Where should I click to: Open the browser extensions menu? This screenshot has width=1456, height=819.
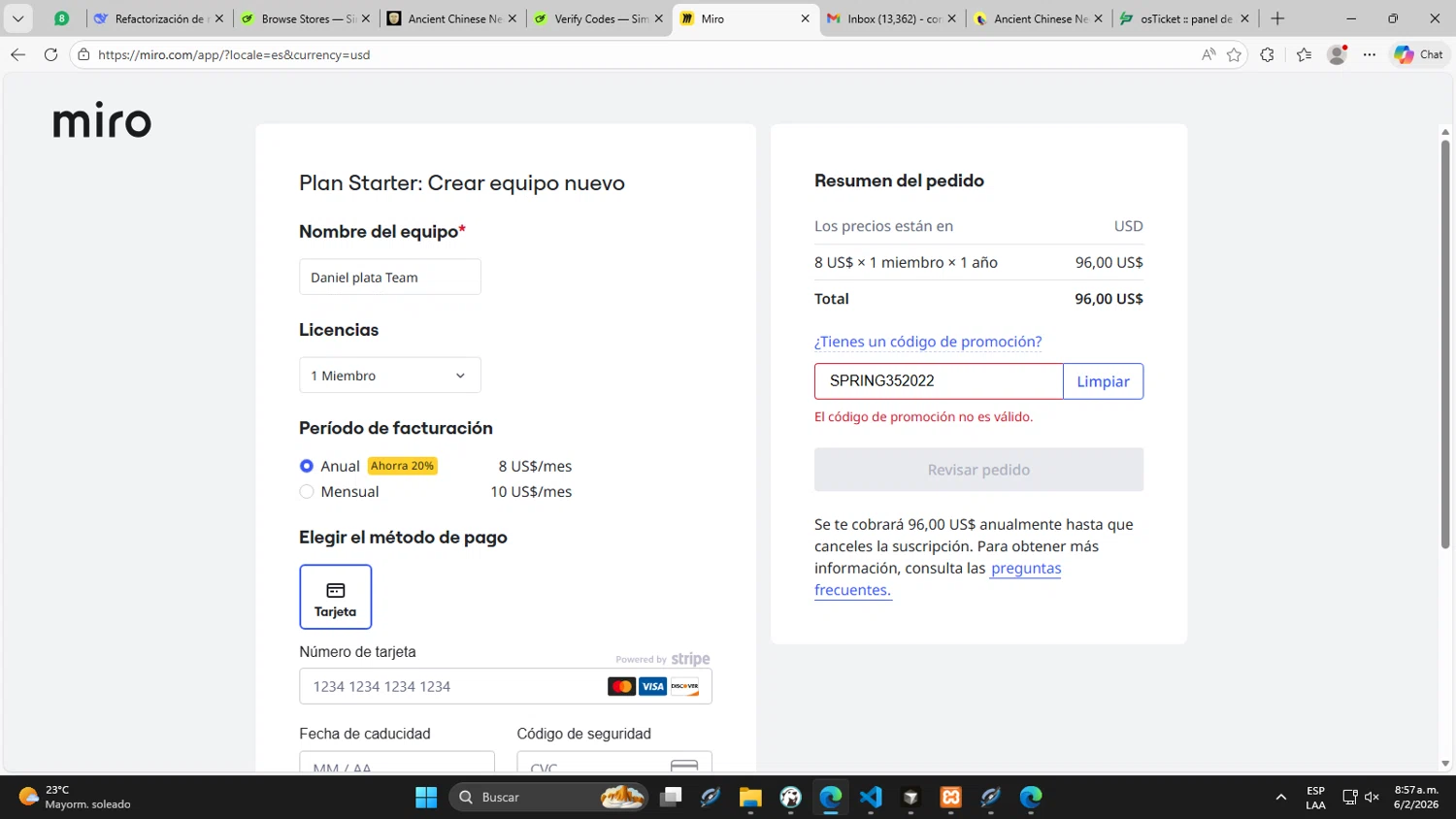[1267, 54]
